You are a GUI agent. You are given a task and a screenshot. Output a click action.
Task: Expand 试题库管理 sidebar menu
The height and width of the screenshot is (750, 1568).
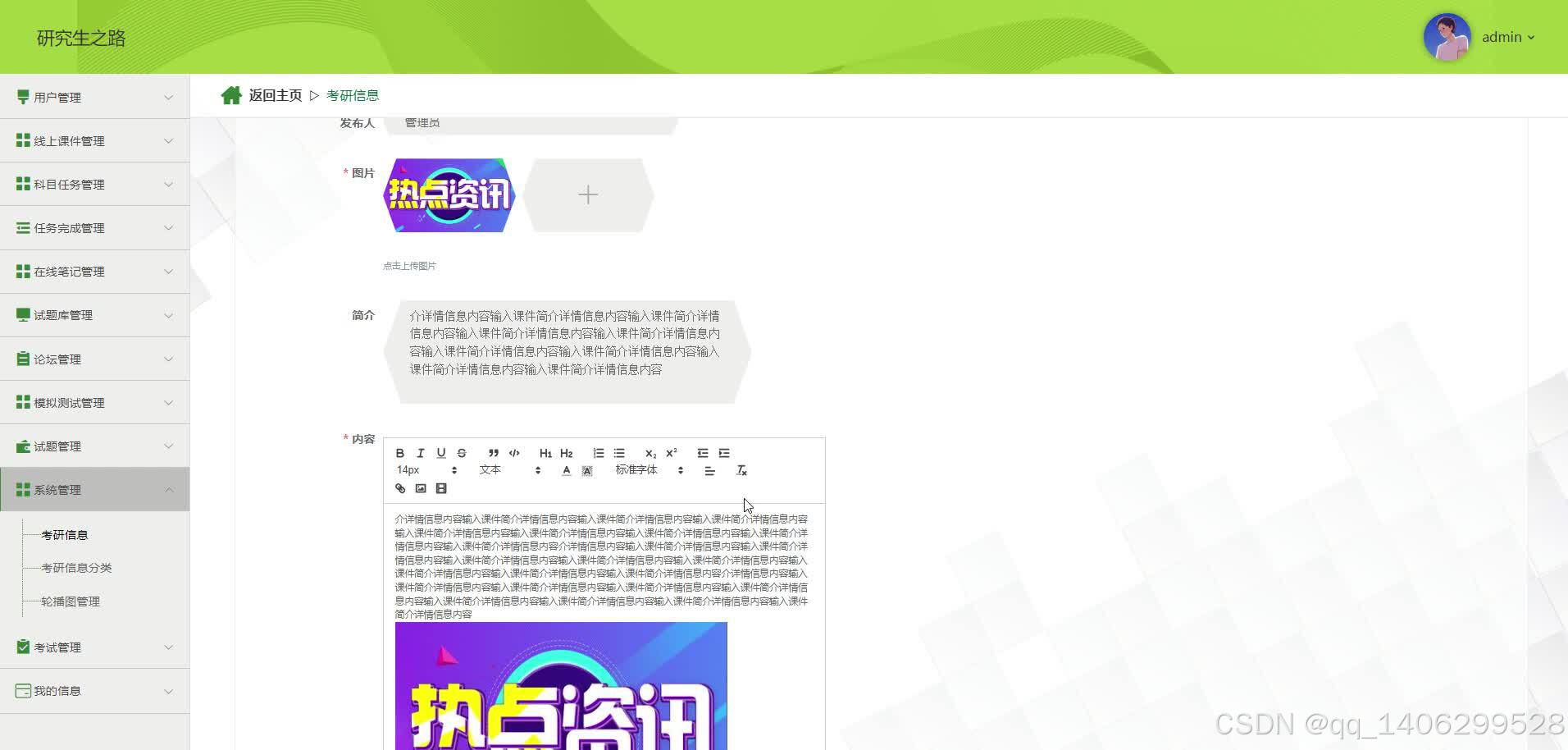point(95,315)
